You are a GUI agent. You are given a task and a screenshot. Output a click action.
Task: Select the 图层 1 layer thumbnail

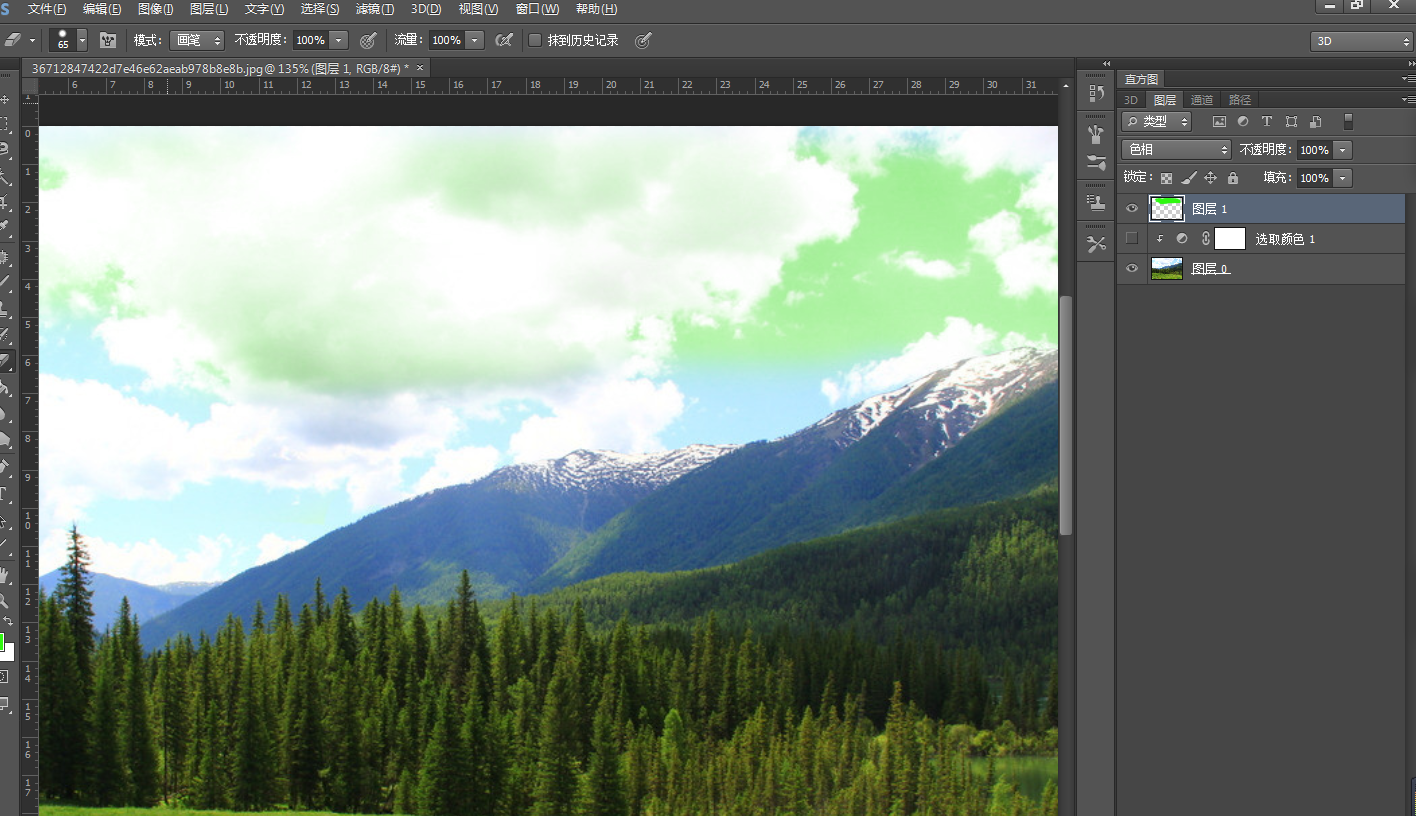click(1167, 208)
